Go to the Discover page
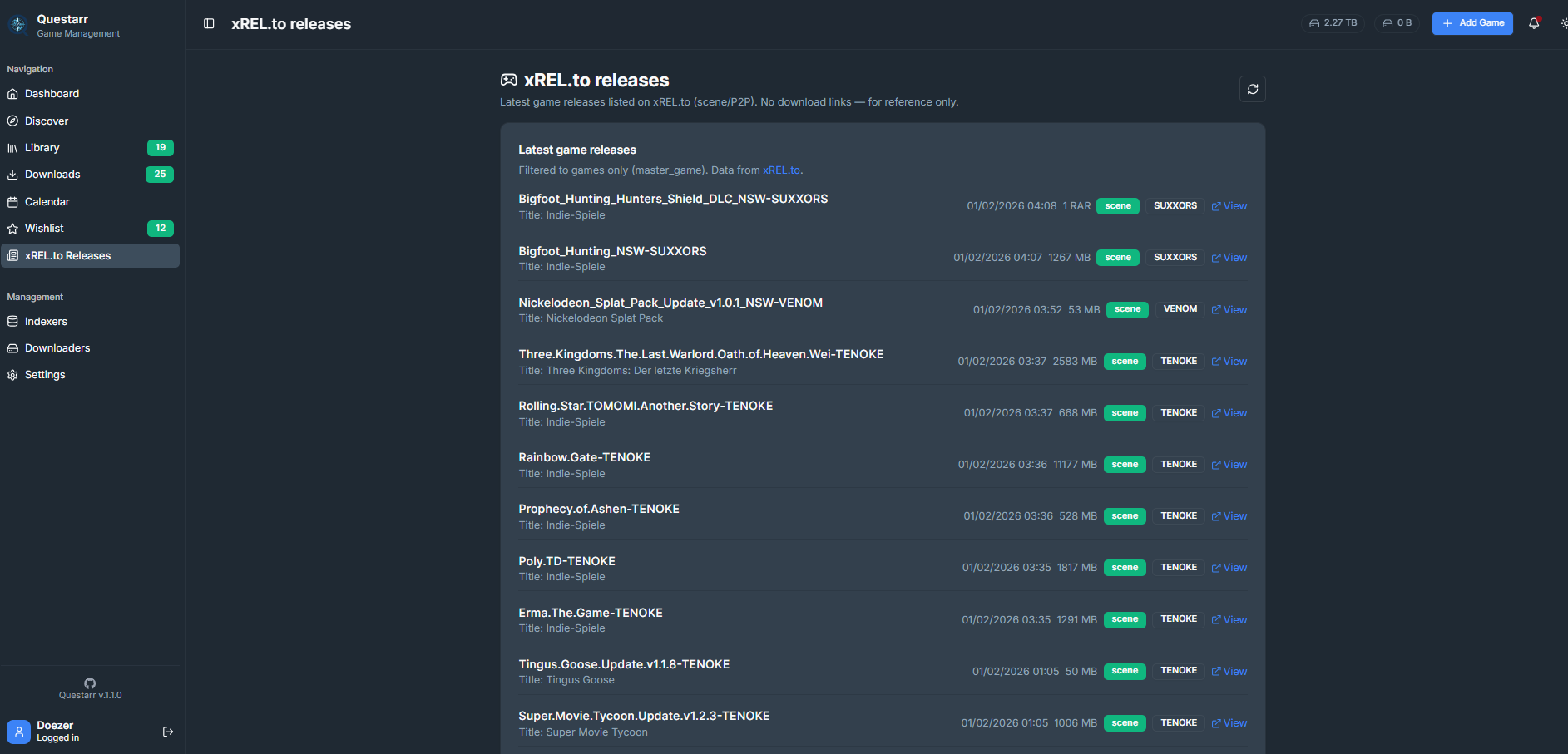Viewport: 1568px width, 754px height. tap(47, 121)
